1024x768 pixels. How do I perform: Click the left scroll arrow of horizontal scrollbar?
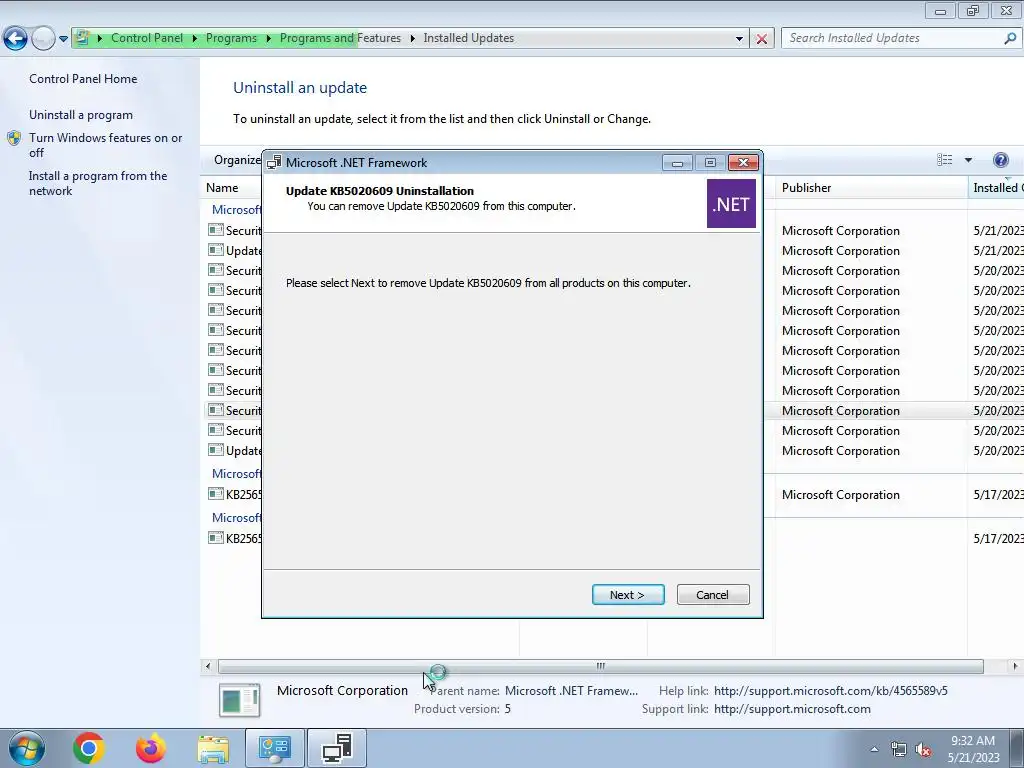(x=208, y=666)
